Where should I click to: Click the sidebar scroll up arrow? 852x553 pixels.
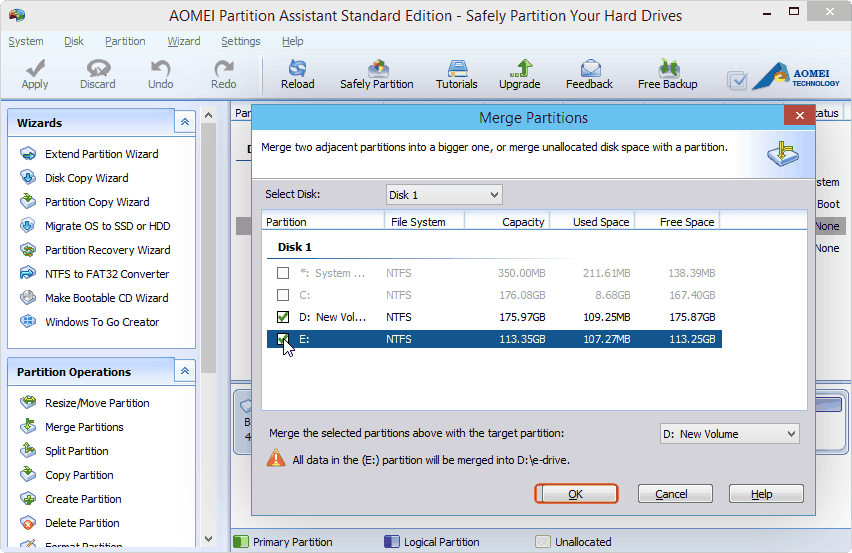pos(209,115)
